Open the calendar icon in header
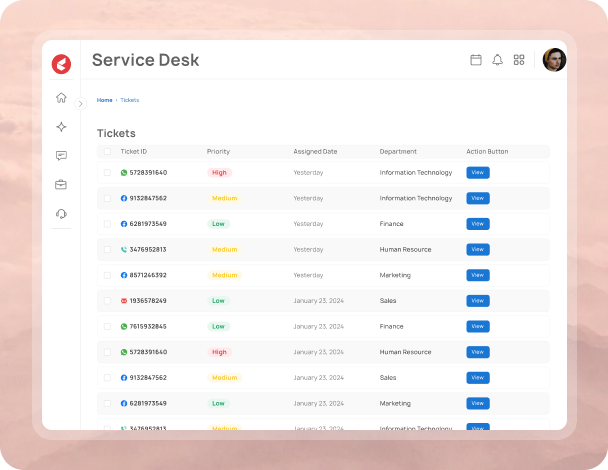The height and width of the screenshot is (470, 608). (x=476, y=60)
